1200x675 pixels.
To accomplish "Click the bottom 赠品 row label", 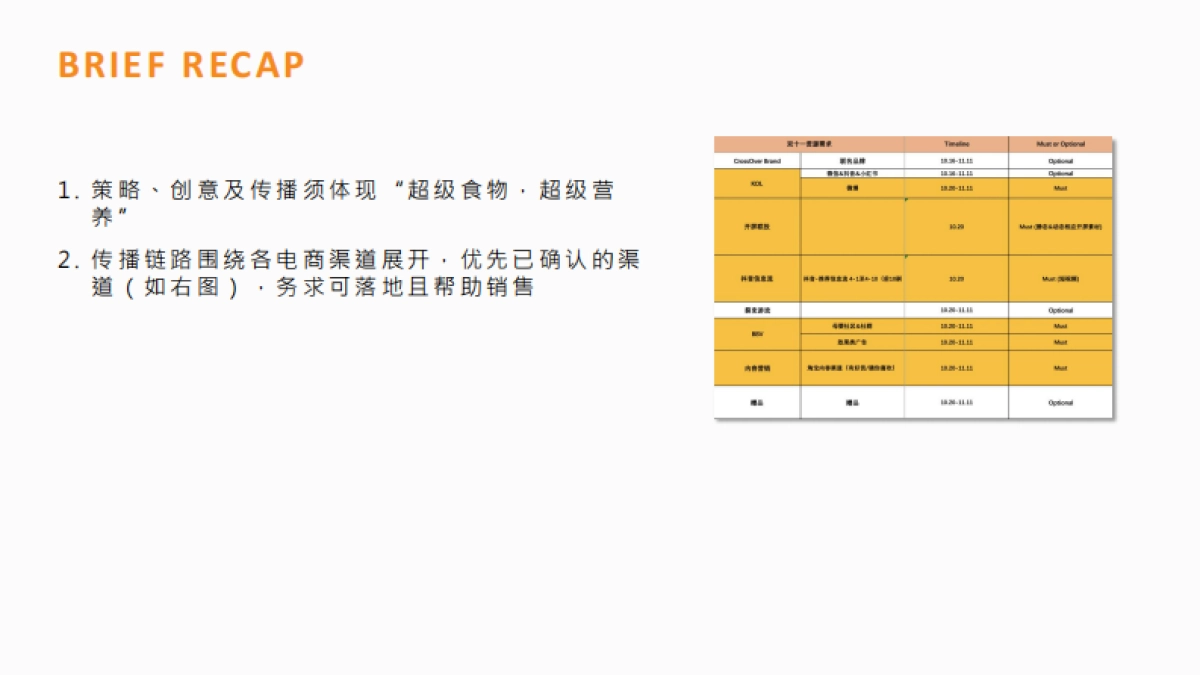I will point(756,401).
